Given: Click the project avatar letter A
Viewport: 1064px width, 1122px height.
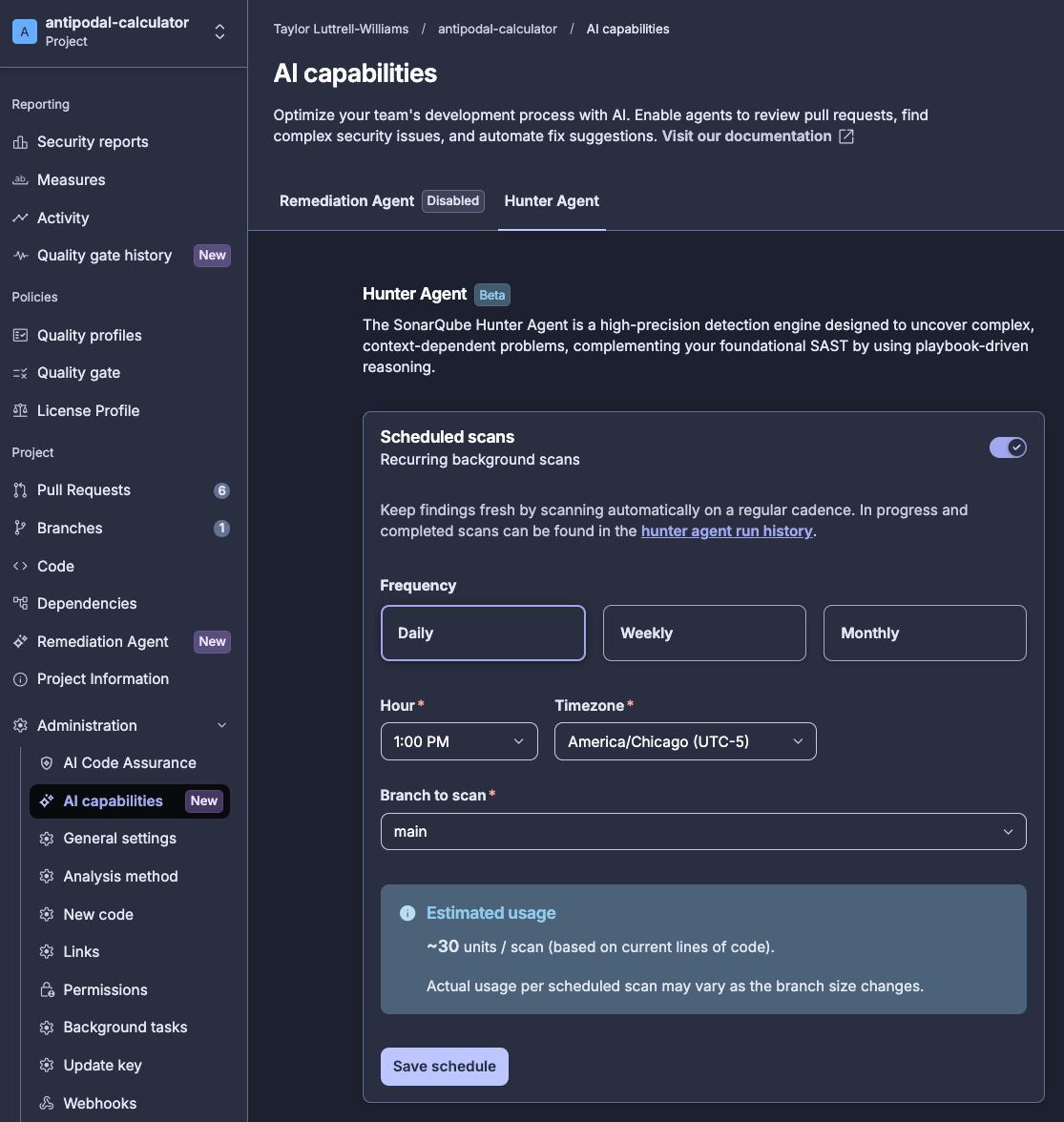Looking at the screenshot, I should tap(25, 31).
